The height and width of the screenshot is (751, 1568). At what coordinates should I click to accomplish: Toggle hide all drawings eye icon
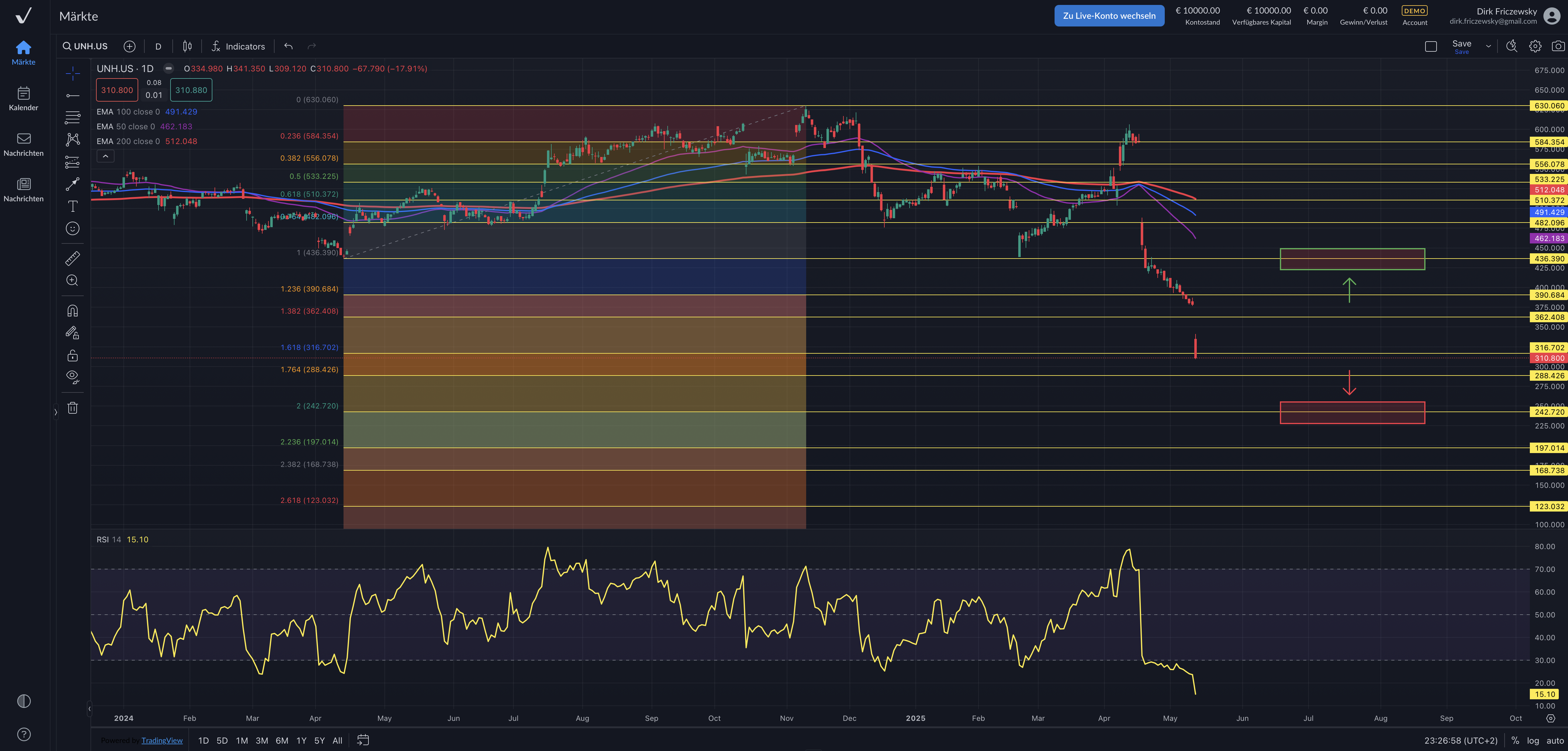(72, 377)
